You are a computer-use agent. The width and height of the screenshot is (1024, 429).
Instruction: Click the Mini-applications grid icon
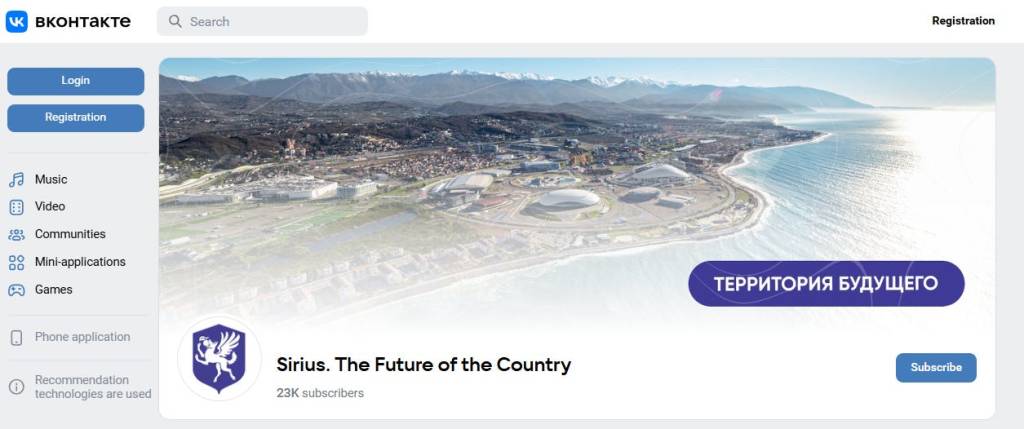pos(17,262)
